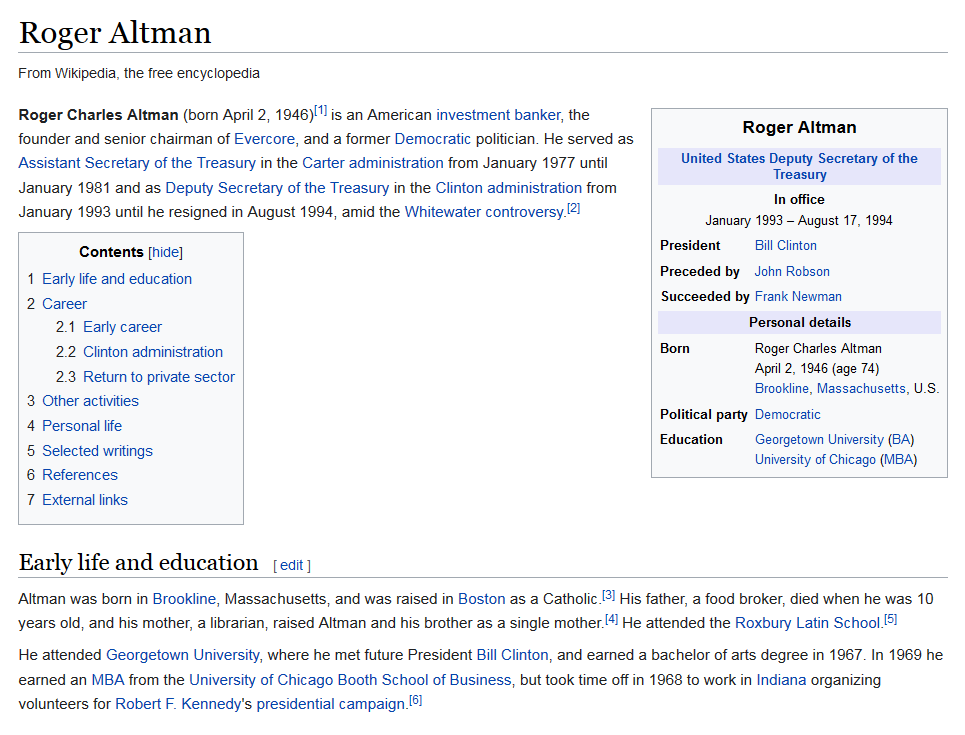
Task: Click the 'Succeeded by' infobox label
Action: [x=705, y=297]
